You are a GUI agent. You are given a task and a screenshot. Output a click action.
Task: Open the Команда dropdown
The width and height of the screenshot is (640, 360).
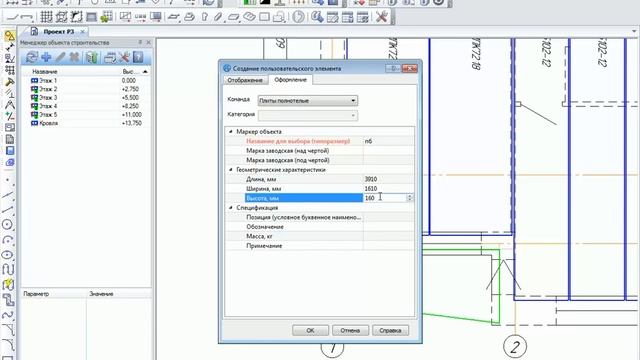click(308, 100)
